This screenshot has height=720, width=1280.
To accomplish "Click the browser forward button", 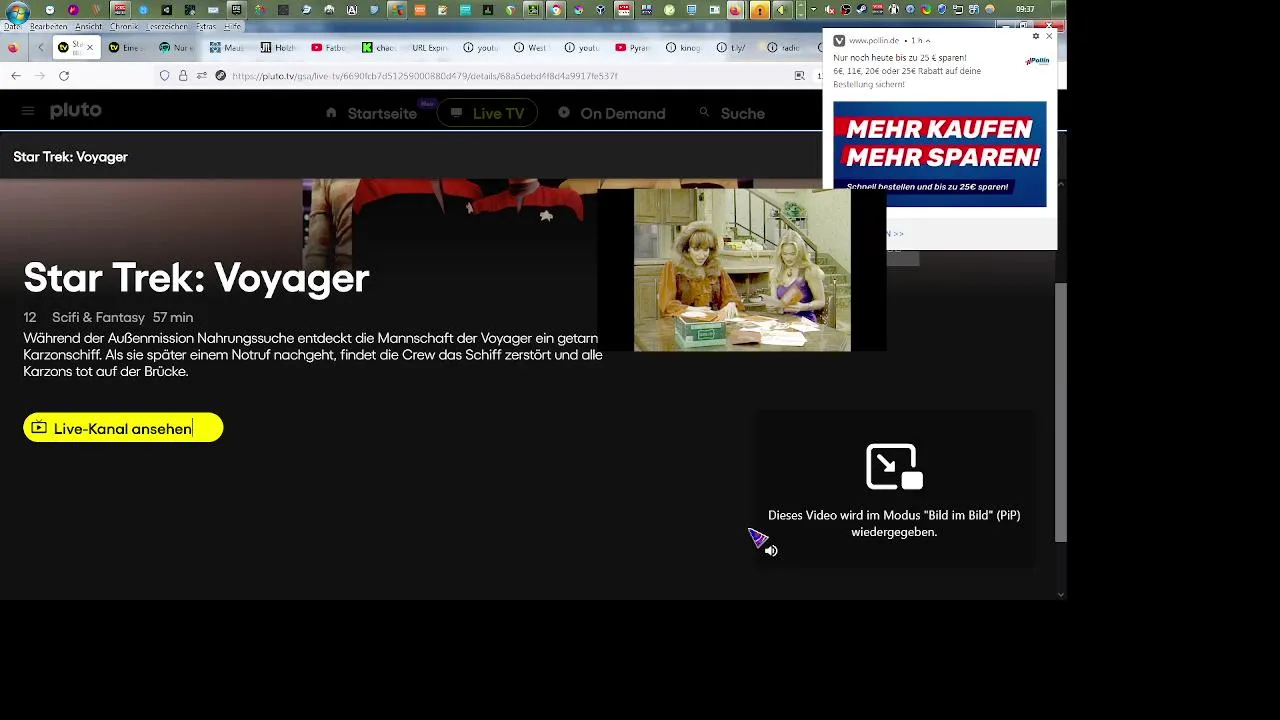I will tap(40, 75).
